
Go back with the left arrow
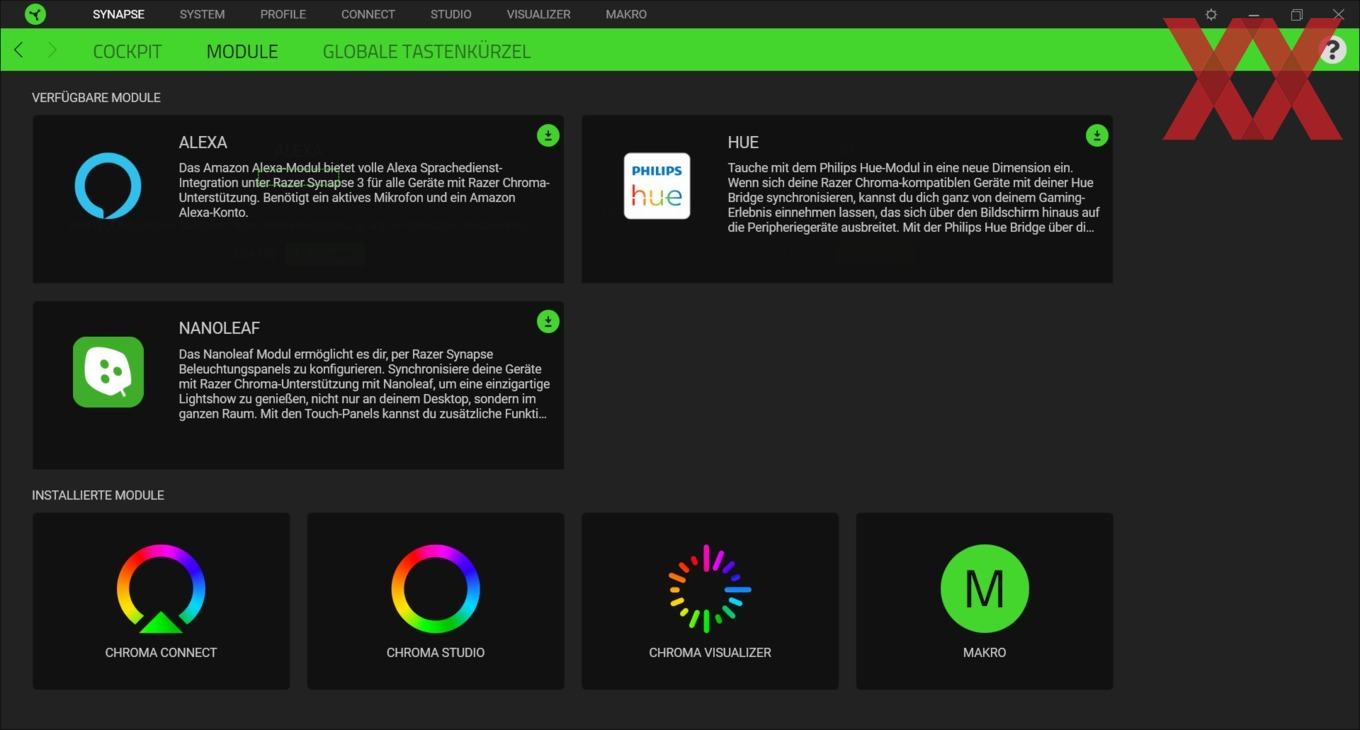[x=19, y=50]
